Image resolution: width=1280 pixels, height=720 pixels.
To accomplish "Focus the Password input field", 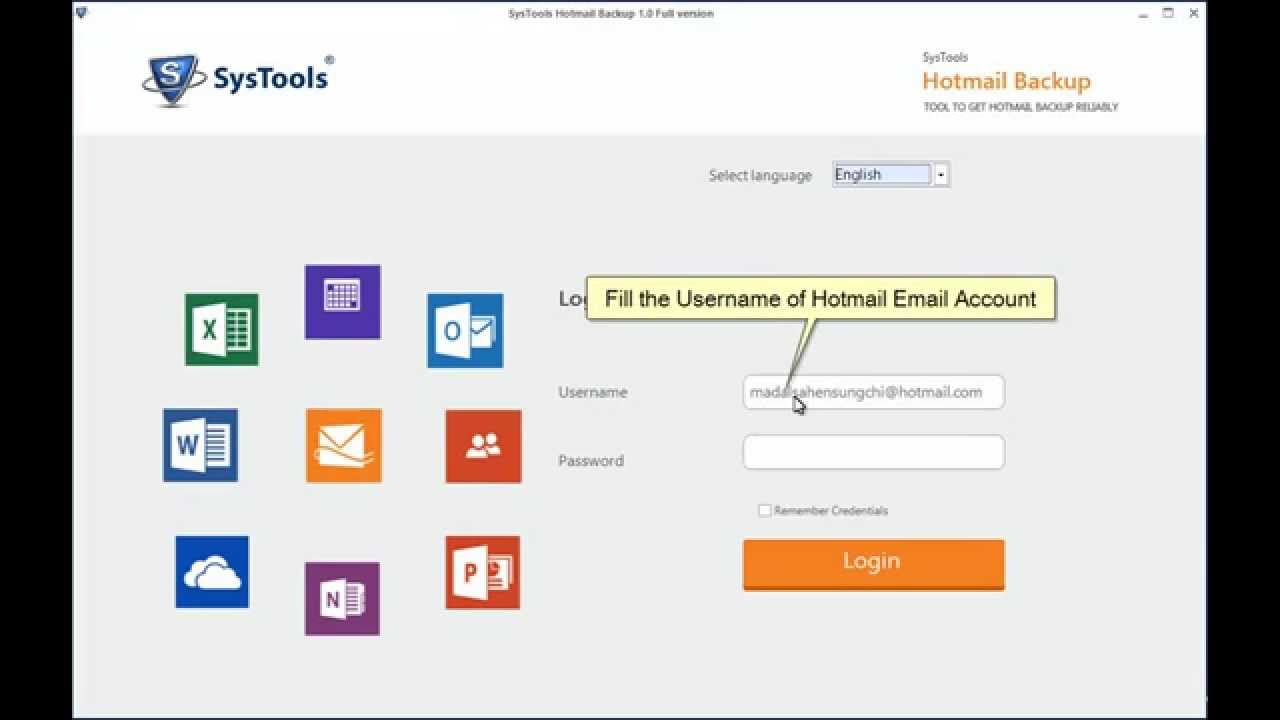I will pyautogui.click(x=873, y=452).
